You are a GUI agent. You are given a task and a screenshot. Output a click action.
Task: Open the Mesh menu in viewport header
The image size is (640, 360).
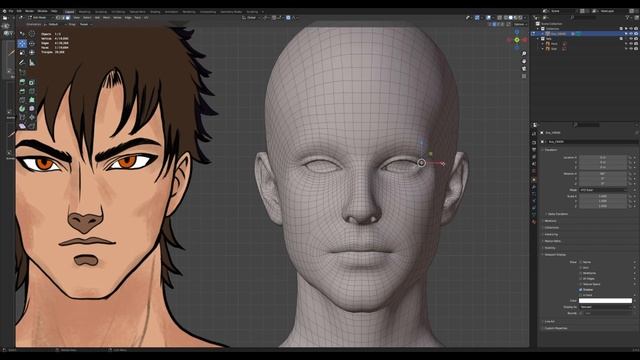(106, 18)
